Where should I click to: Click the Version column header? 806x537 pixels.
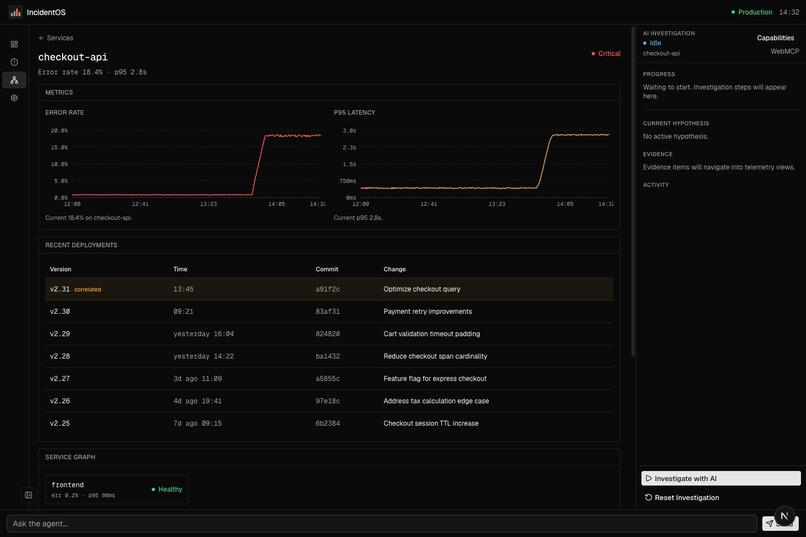coord(61,269)
